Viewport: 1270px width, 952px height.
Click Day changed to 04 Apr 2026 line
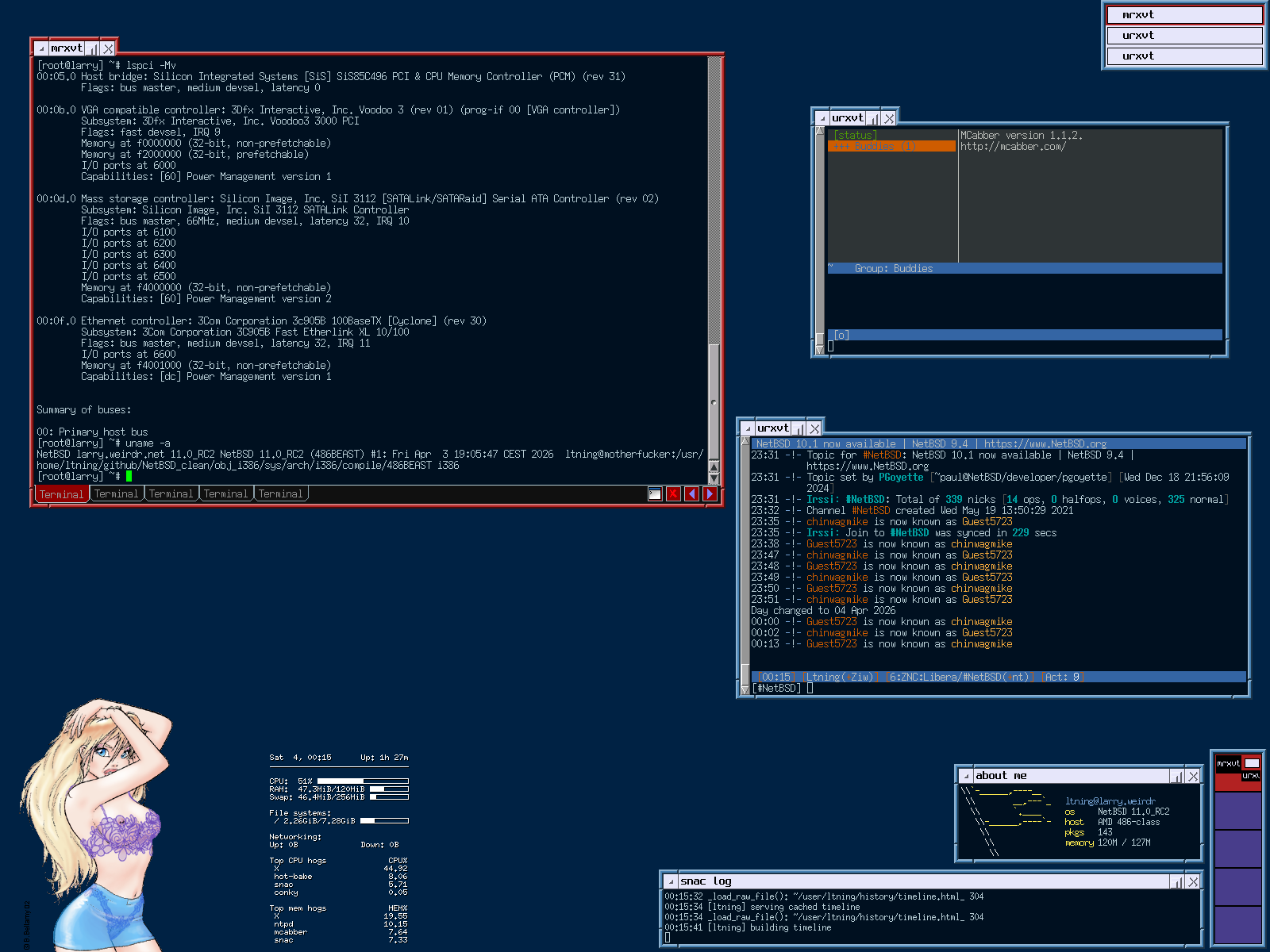pyautogui.click(x=823, y=611)
